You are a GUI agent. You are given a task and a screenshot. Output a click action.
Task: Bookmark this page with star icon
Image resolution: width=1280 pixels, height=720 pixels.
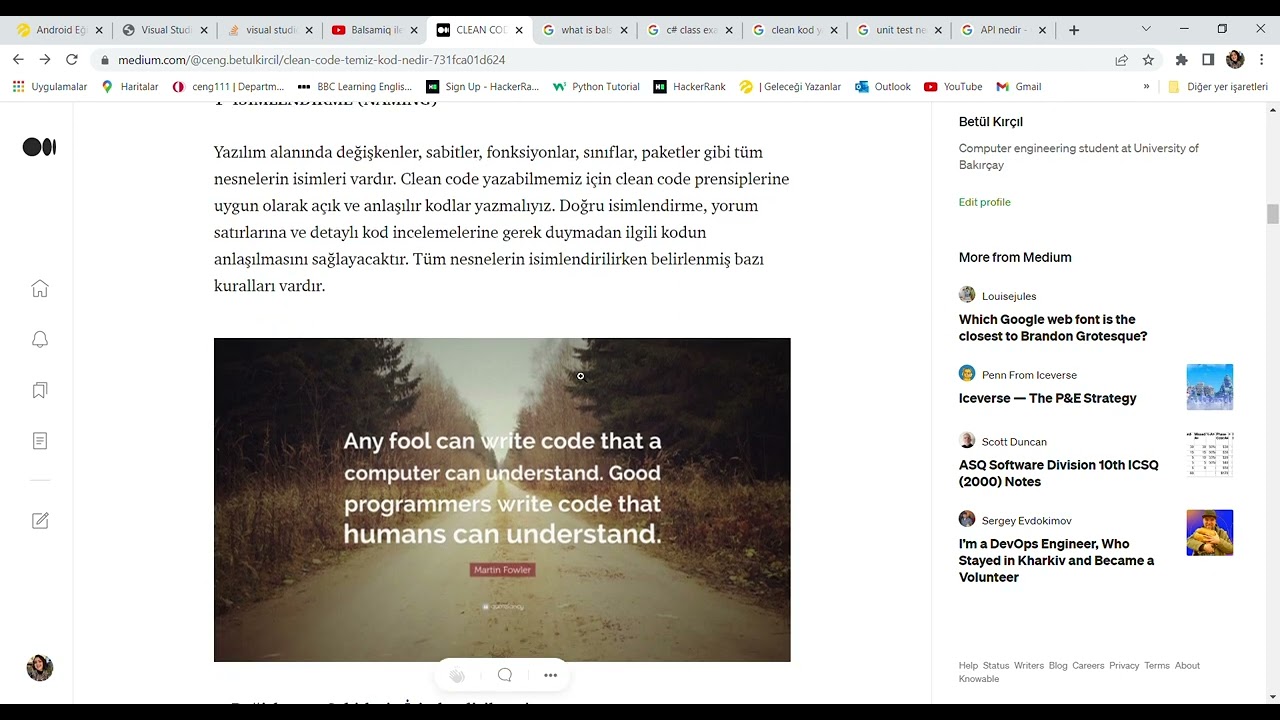click(1148, 60)
